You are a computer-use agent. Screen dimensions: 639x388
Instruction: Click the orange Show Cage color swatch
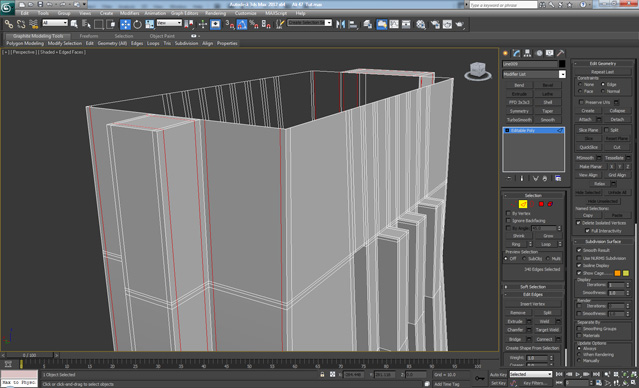click(617, 273)
